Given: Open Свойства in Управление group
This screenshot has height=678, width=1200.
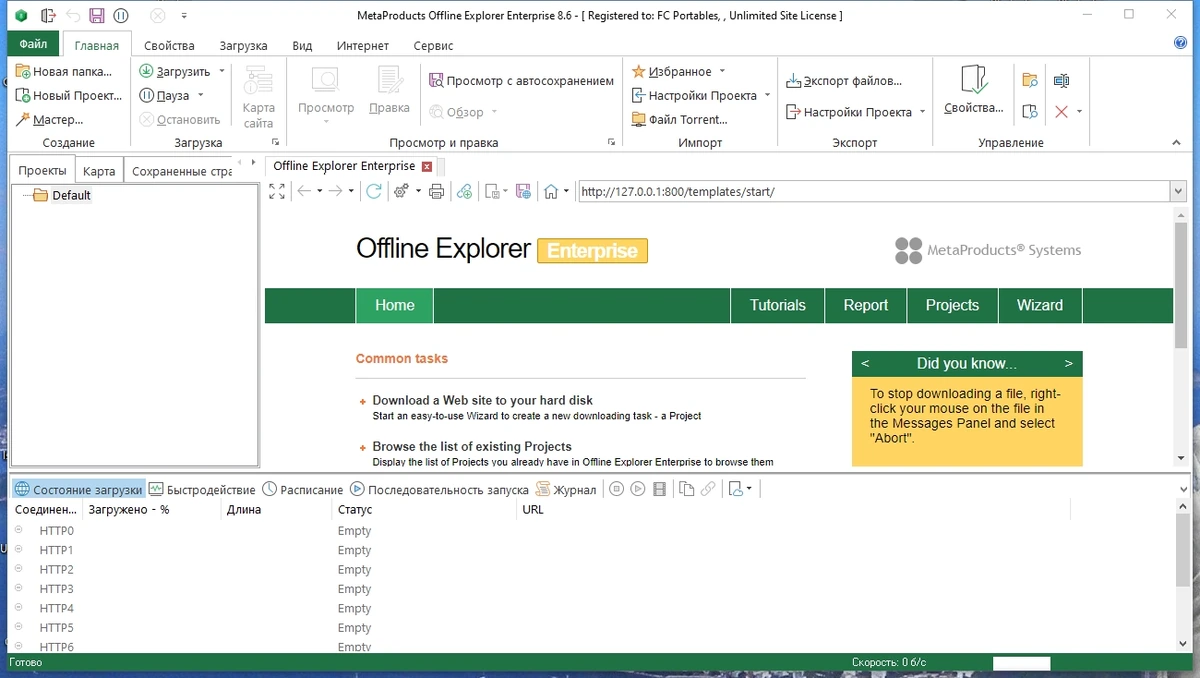Looking at the screenshot, I should (x=973, y=90).
